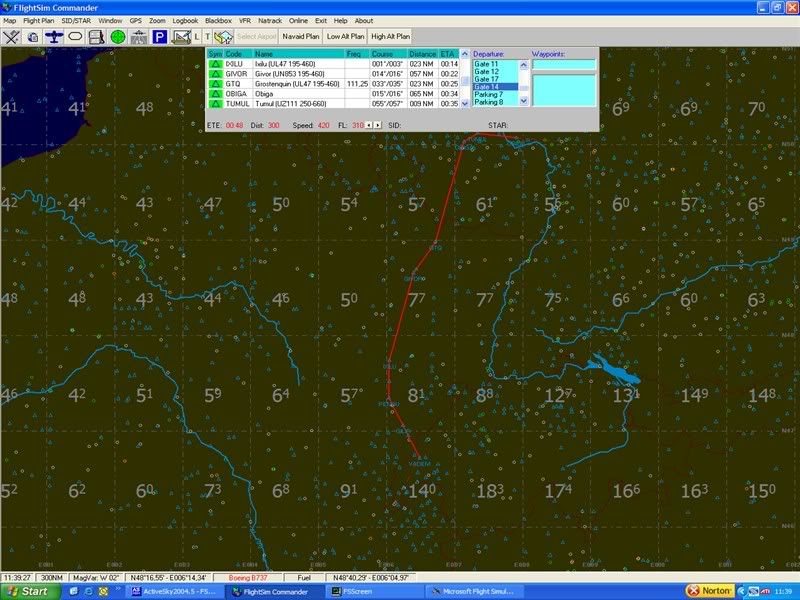
Task: Click the flight plan window icon
Action: click(x=96, y=37)
